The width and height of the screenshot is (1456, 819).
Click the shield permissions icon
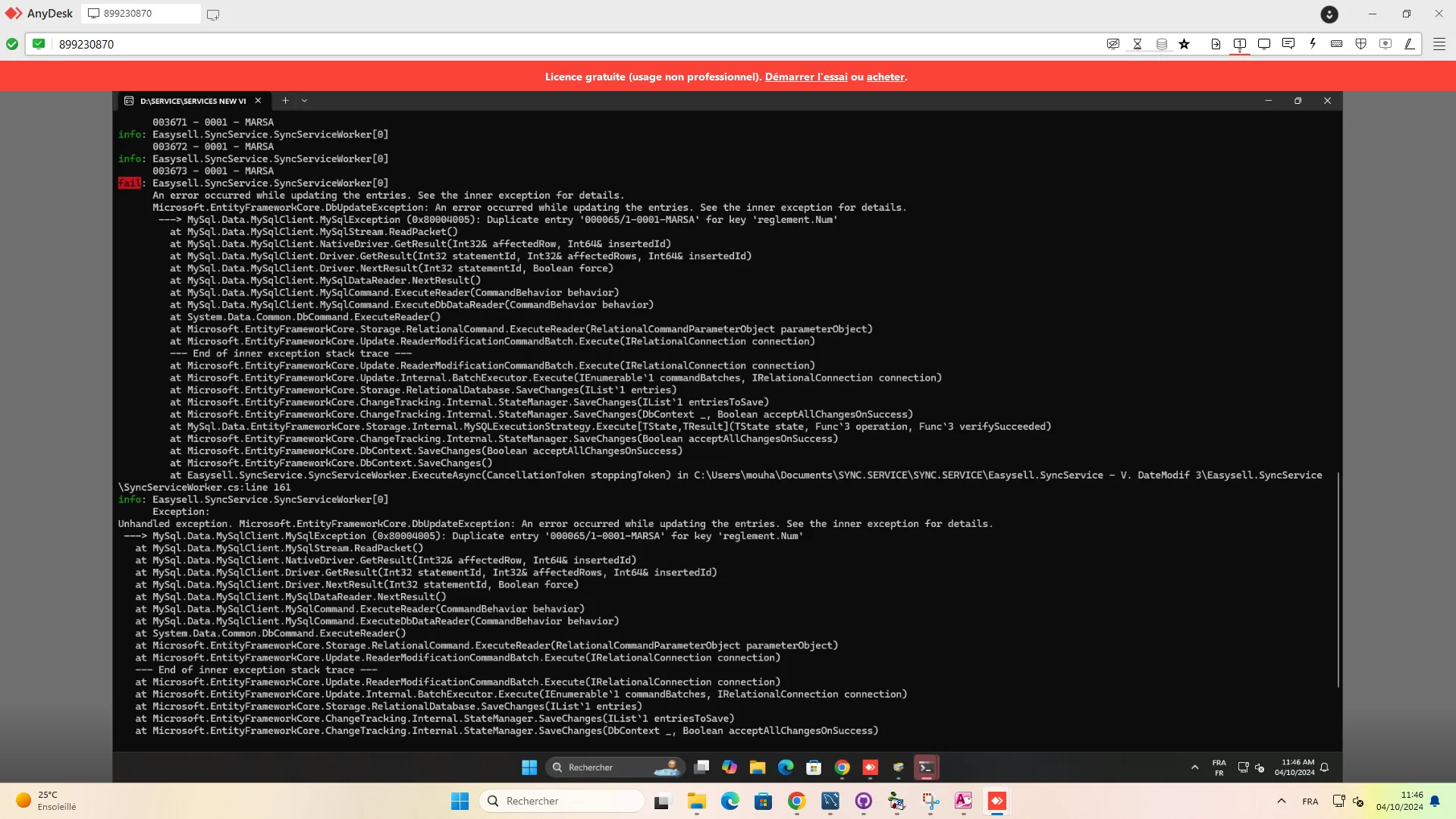pyautogui.click(x=1361, y=44)
